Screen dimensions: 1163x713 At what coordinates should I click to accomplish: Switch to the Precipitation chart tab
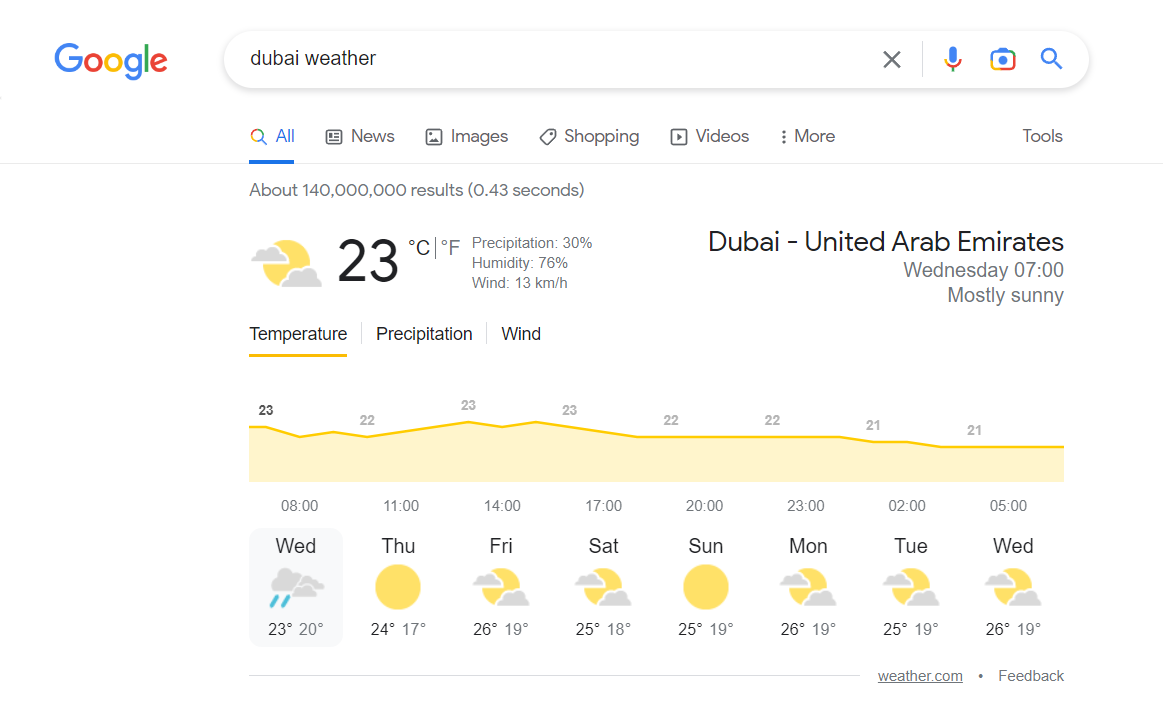click(x=424, y=334)
